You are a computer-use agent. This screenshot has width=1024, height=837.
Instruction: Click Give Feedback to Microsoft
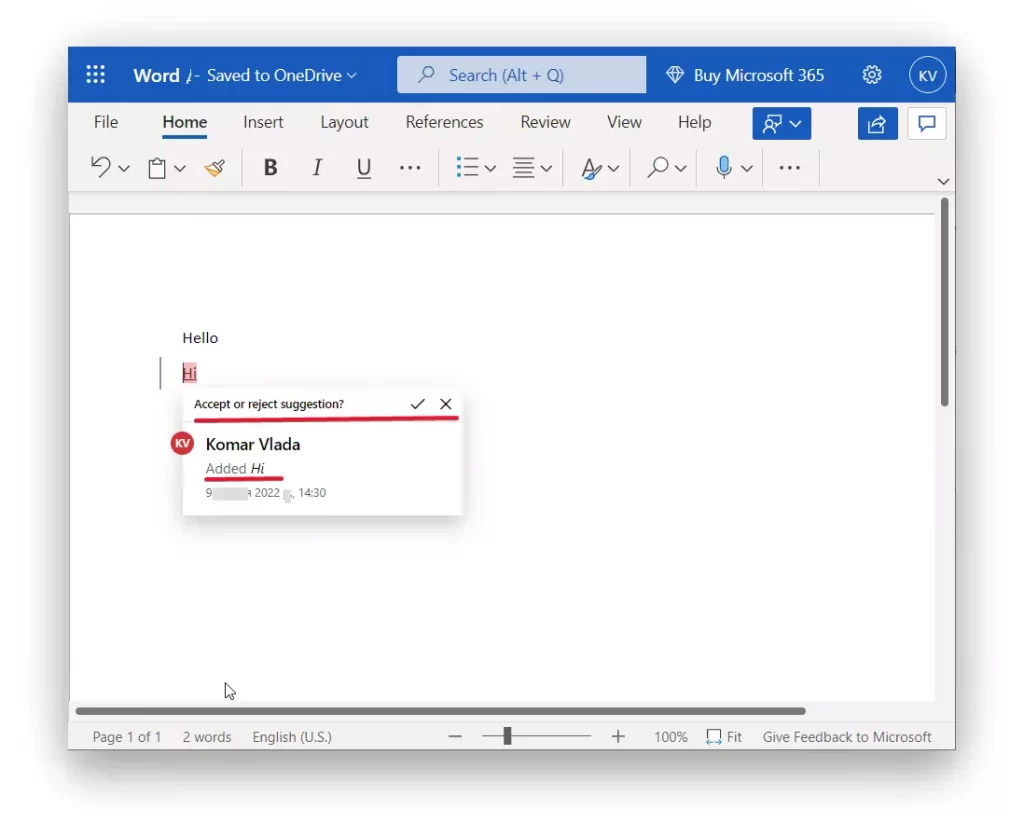pyautogui.click(x=847, y=737)
